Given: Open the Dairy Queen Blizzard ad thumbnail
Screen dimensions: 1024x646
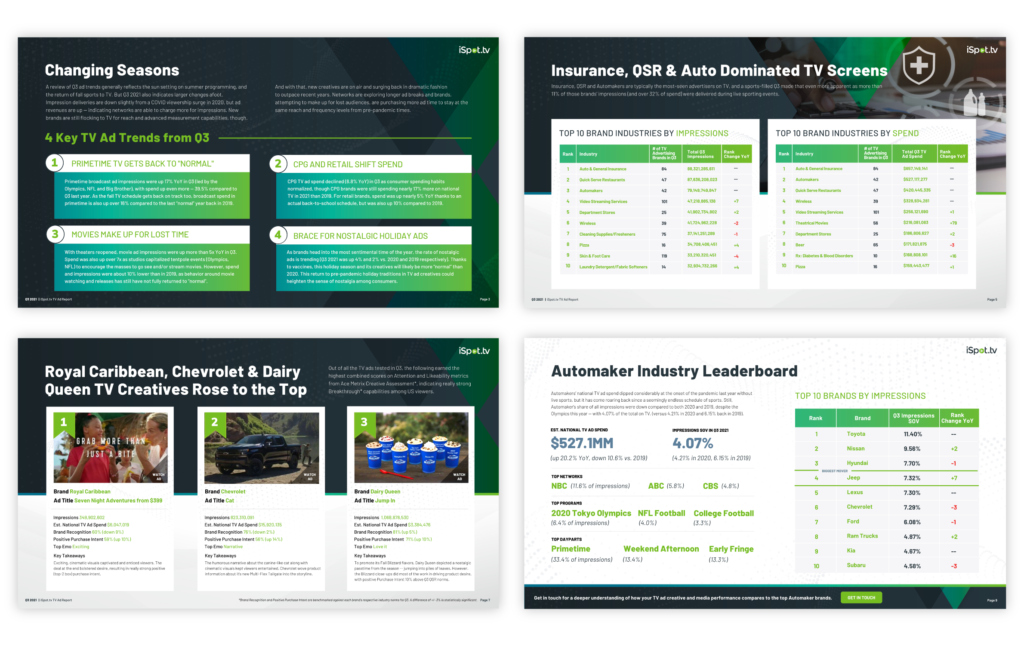Looking at the screenshot, I should pyautogui.click(x=411, y=447).
